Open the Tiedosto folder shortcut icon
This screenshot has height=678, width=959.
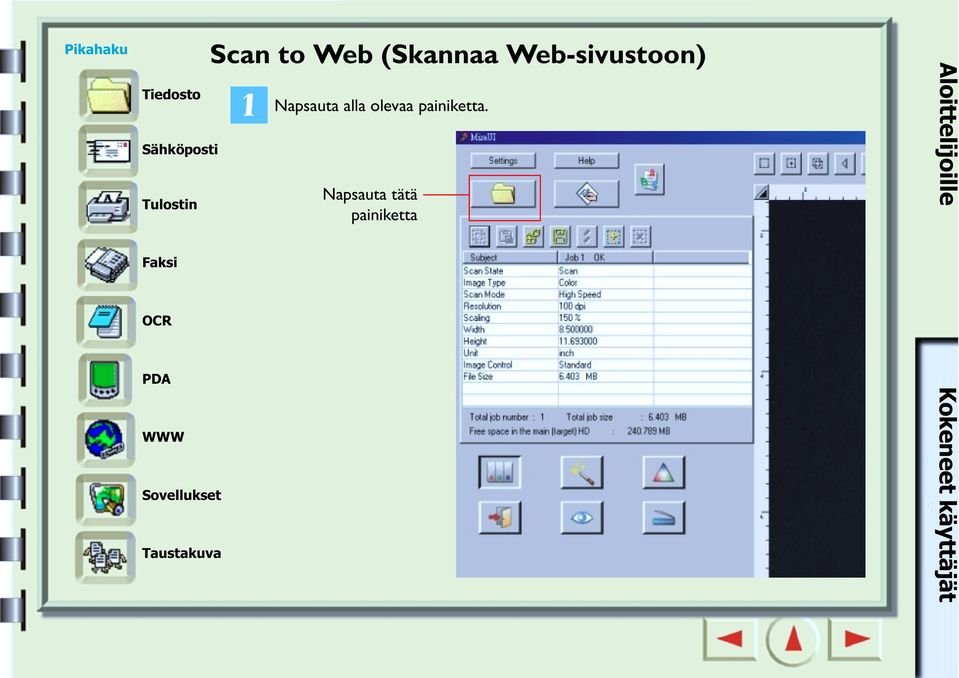[x=109, y=95]
